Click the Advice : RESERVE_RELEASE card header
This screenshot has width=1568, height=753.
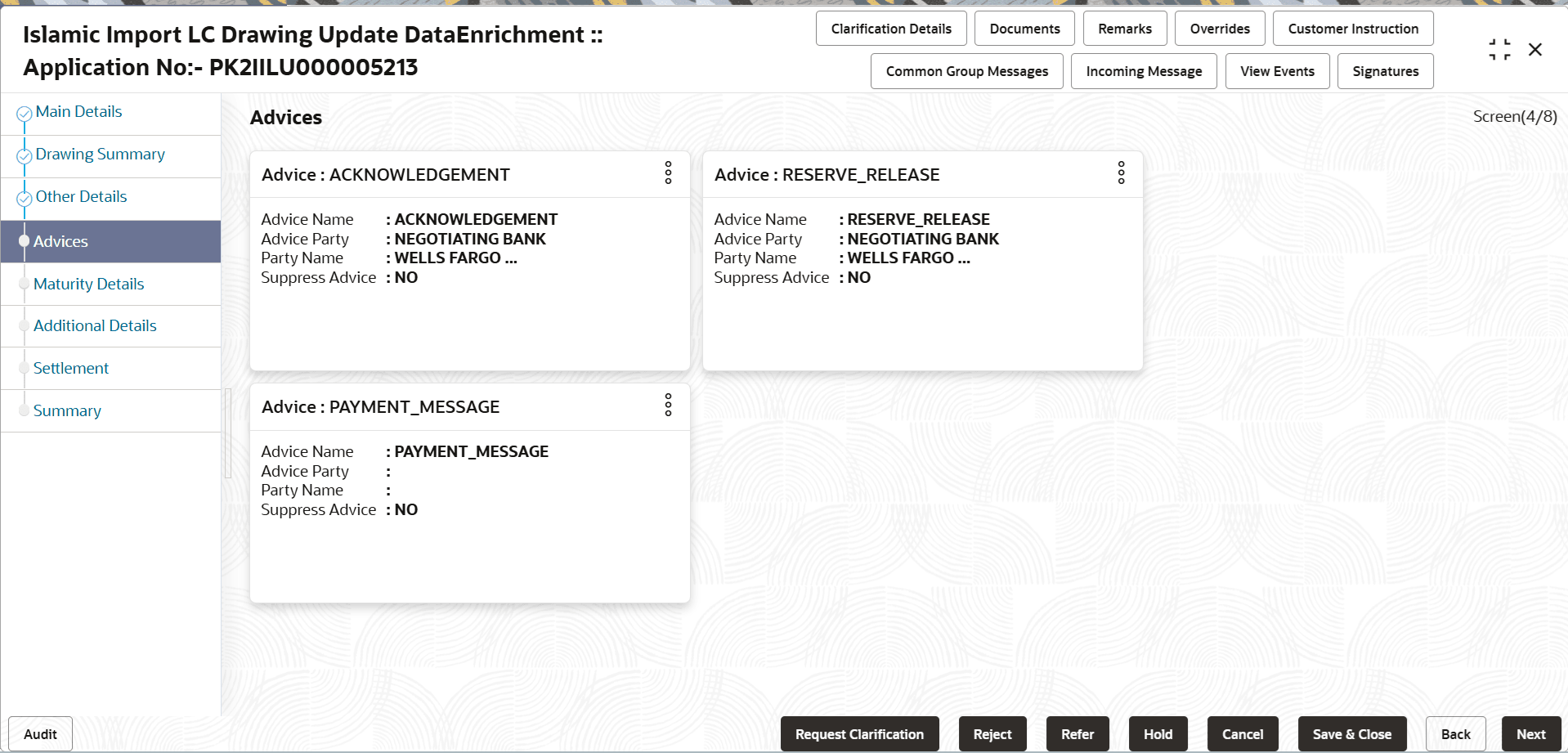pos(827,175)
